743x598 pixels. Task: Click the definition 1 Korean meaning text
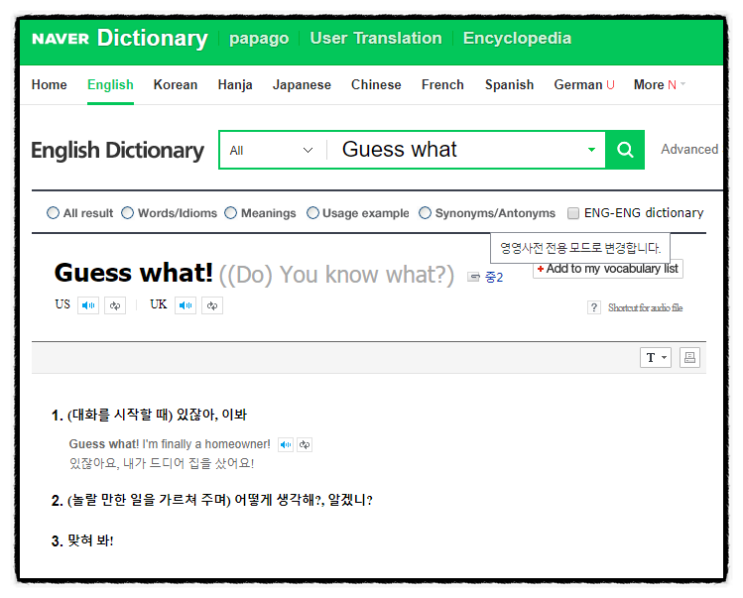[x=157, y=415]
